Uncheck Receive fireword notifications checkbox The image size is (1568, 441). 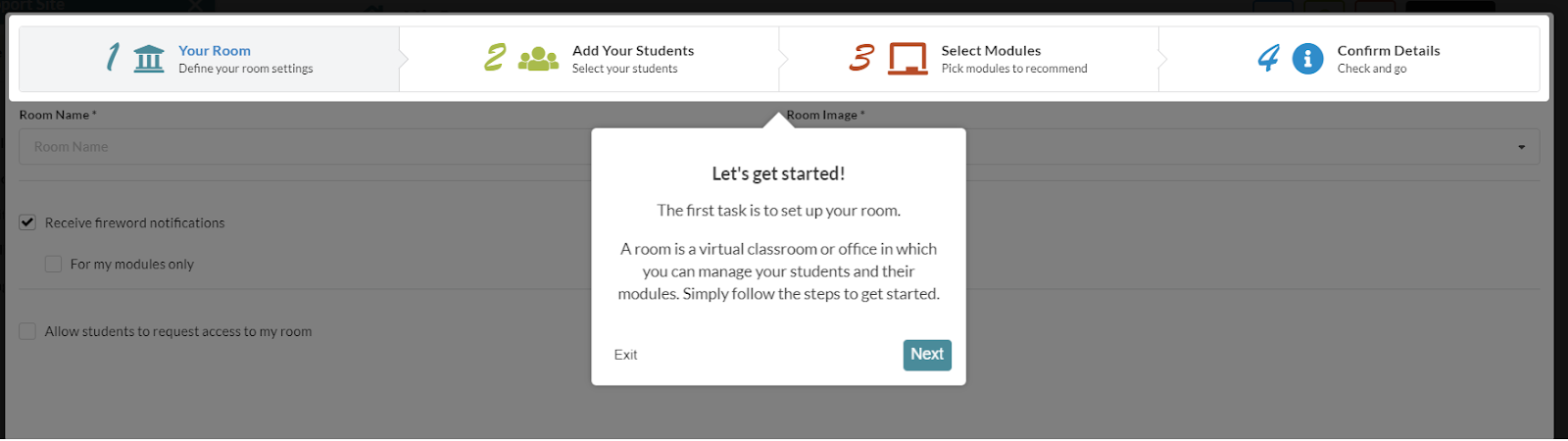tap(27, 223)
